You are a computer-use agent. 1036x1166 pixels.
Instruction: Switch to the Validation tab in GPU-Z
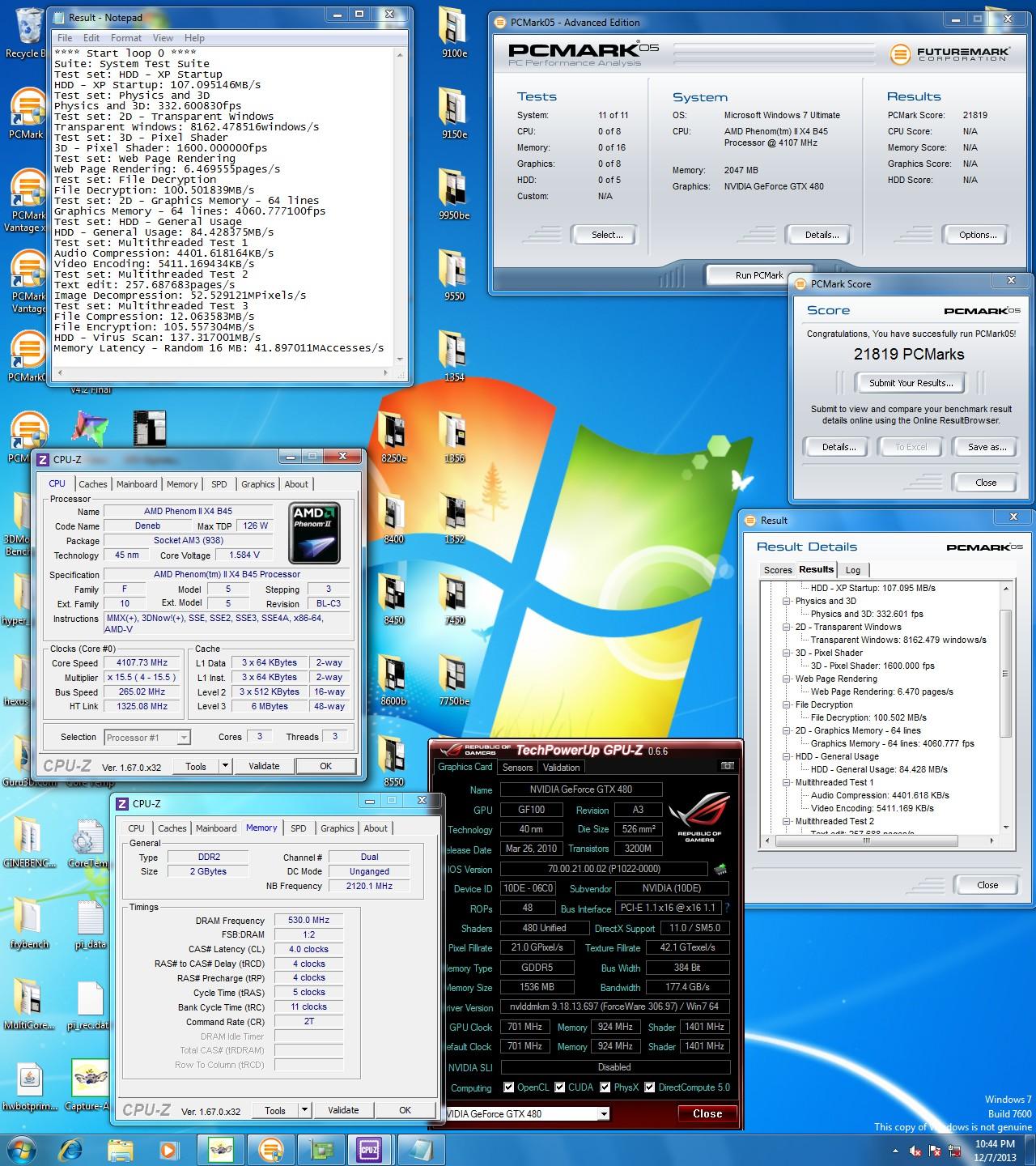[561, 768]
